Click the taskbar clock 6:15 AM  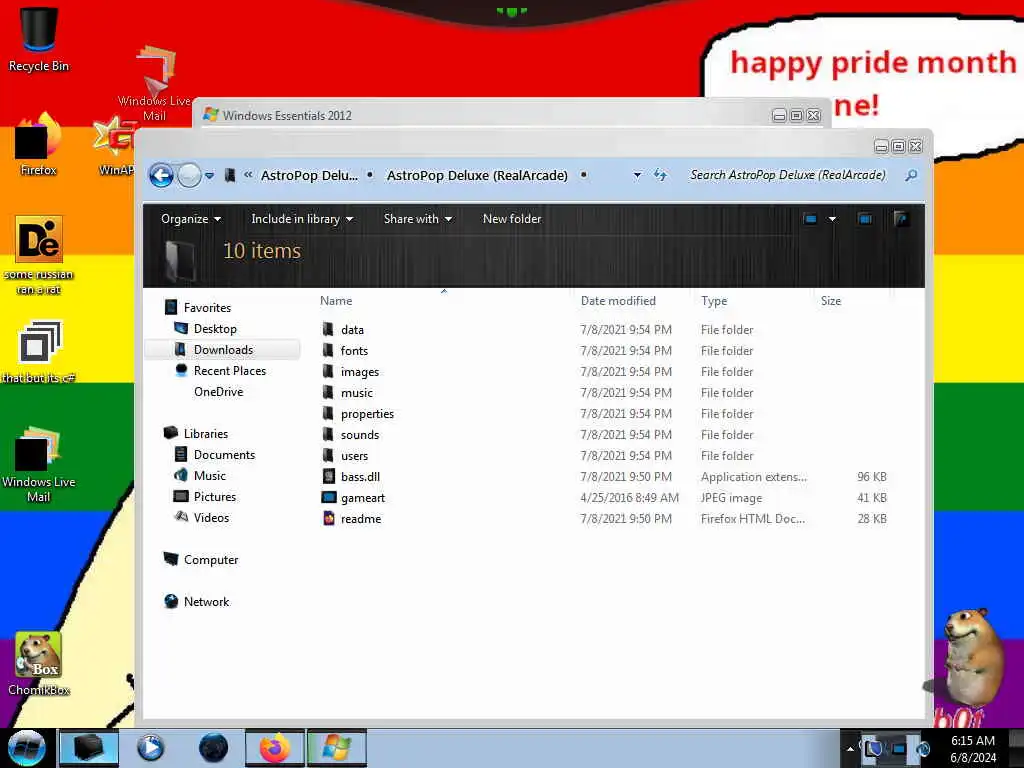coord(973,741)
